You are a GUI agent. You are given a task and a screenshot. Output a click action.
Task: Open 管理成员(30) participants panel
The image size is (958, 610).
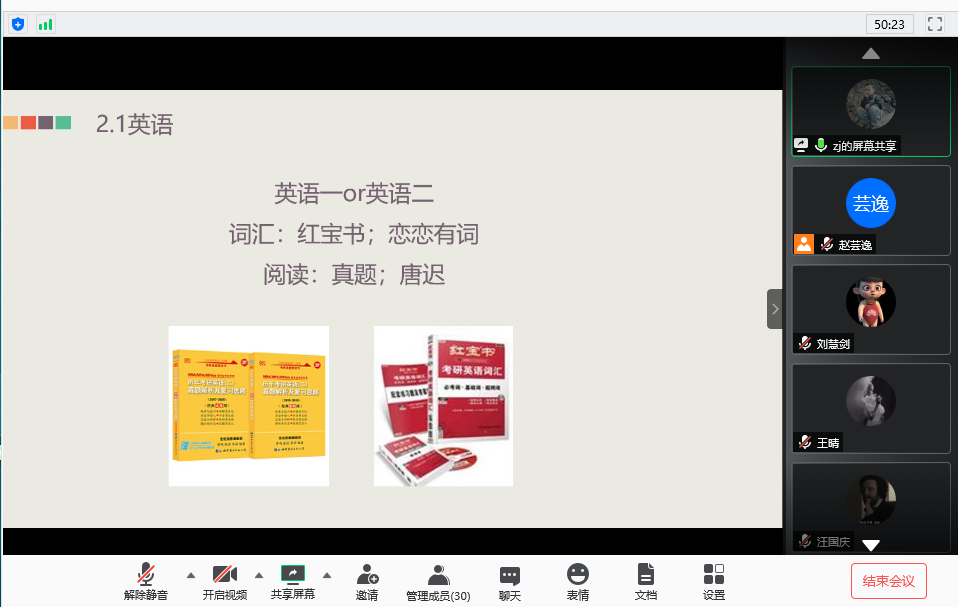pyautogui.click(x=438, y=575)
